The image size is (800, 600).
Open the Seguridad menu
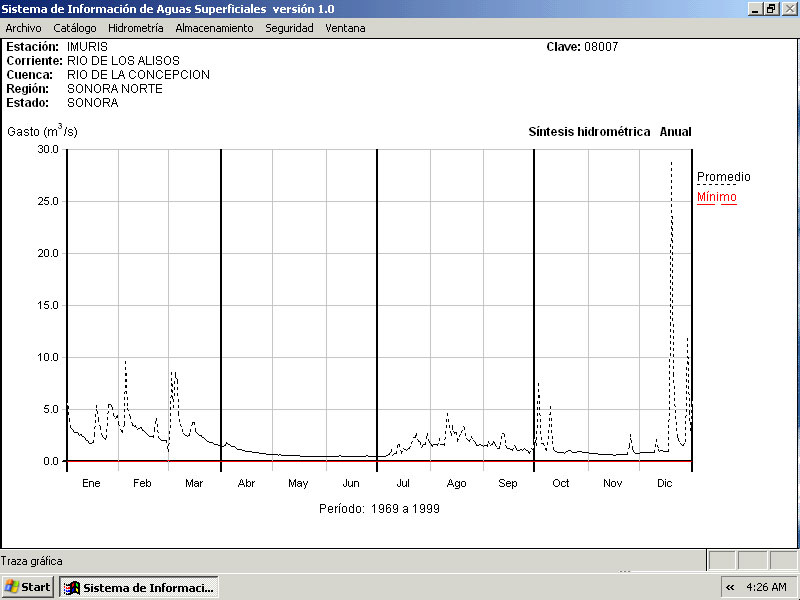289,28
